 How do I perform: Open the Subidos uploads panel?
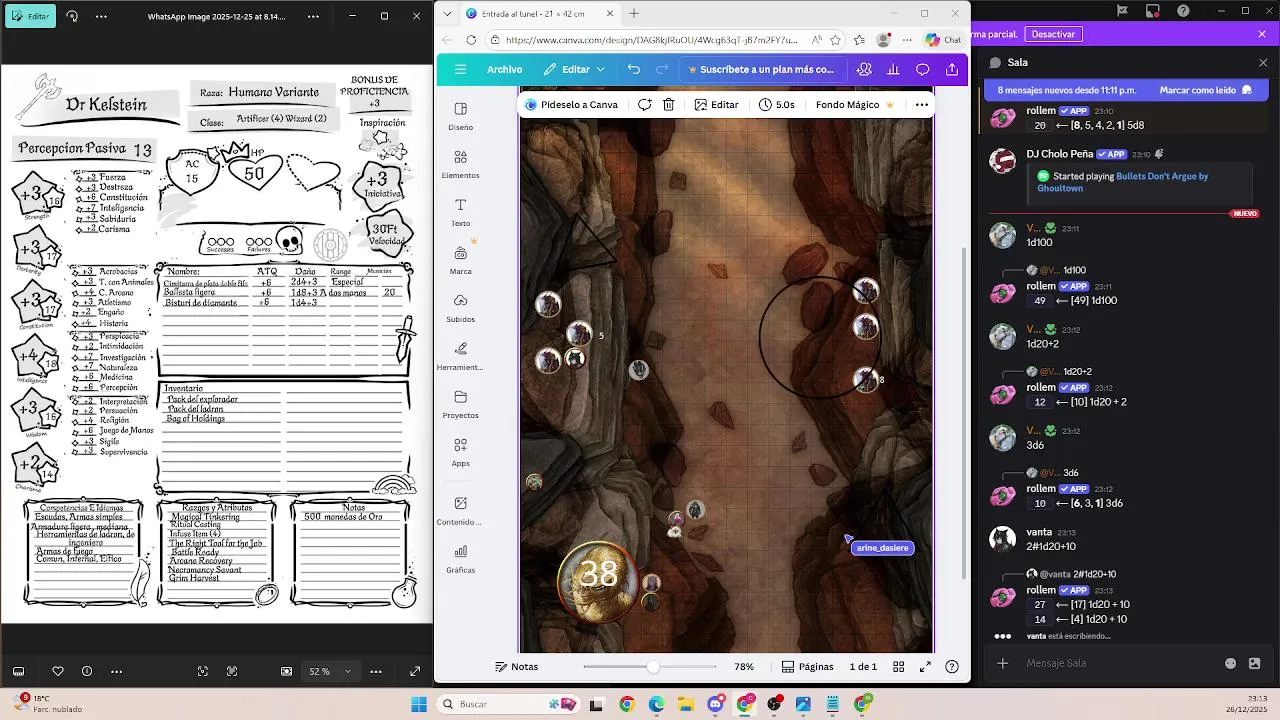point(460,308)
